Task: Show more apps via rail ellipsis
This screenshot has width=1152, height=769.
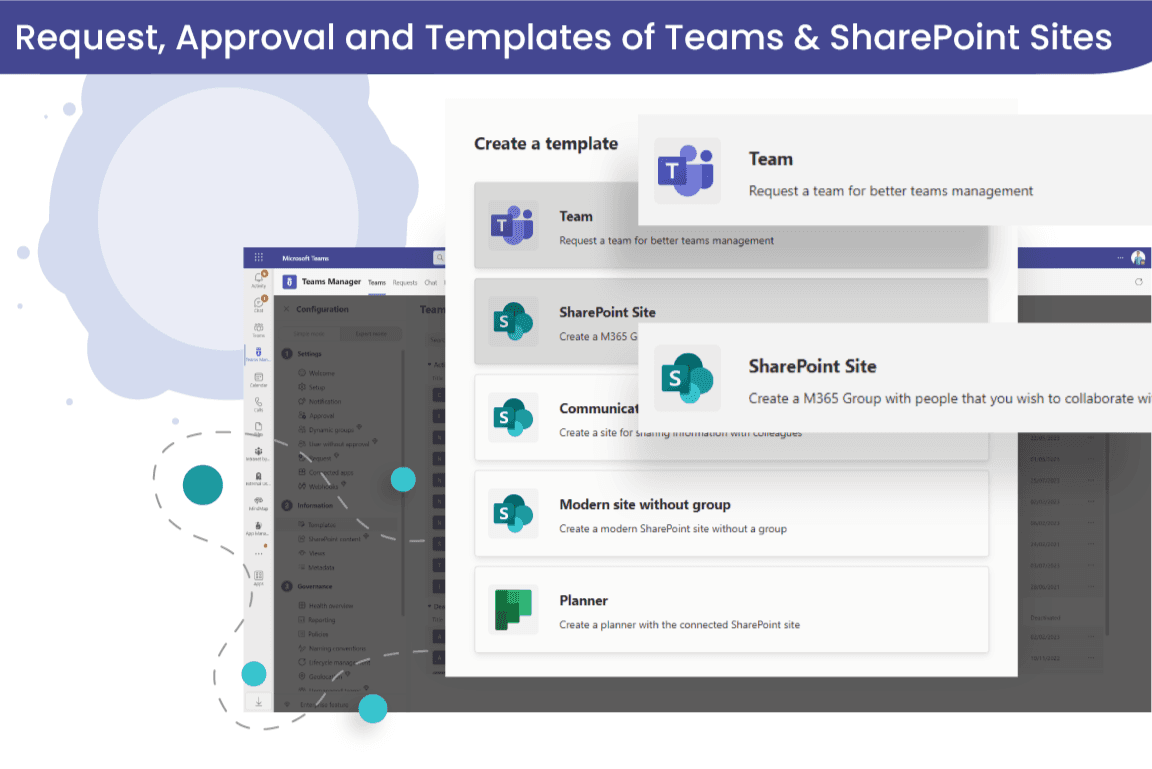Action: [x=259, y=554]
